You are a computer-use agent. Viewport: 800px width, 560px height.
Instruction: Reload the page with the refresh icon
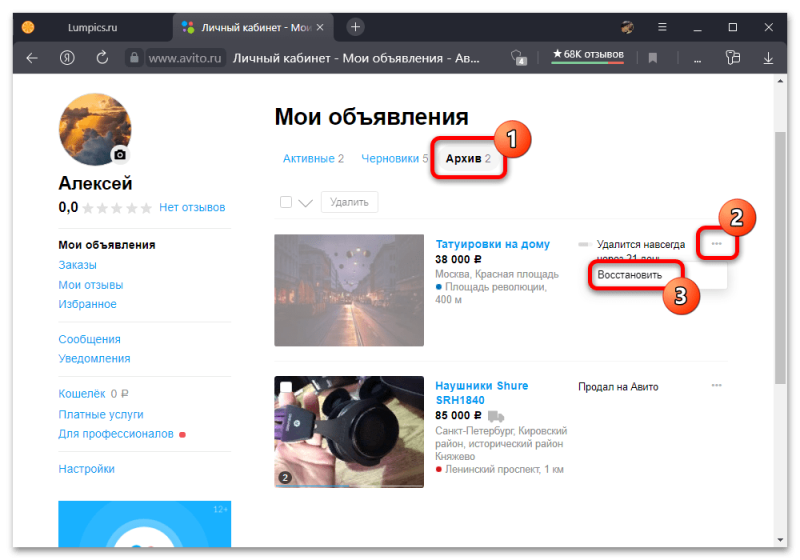click(x=102, y=58)
